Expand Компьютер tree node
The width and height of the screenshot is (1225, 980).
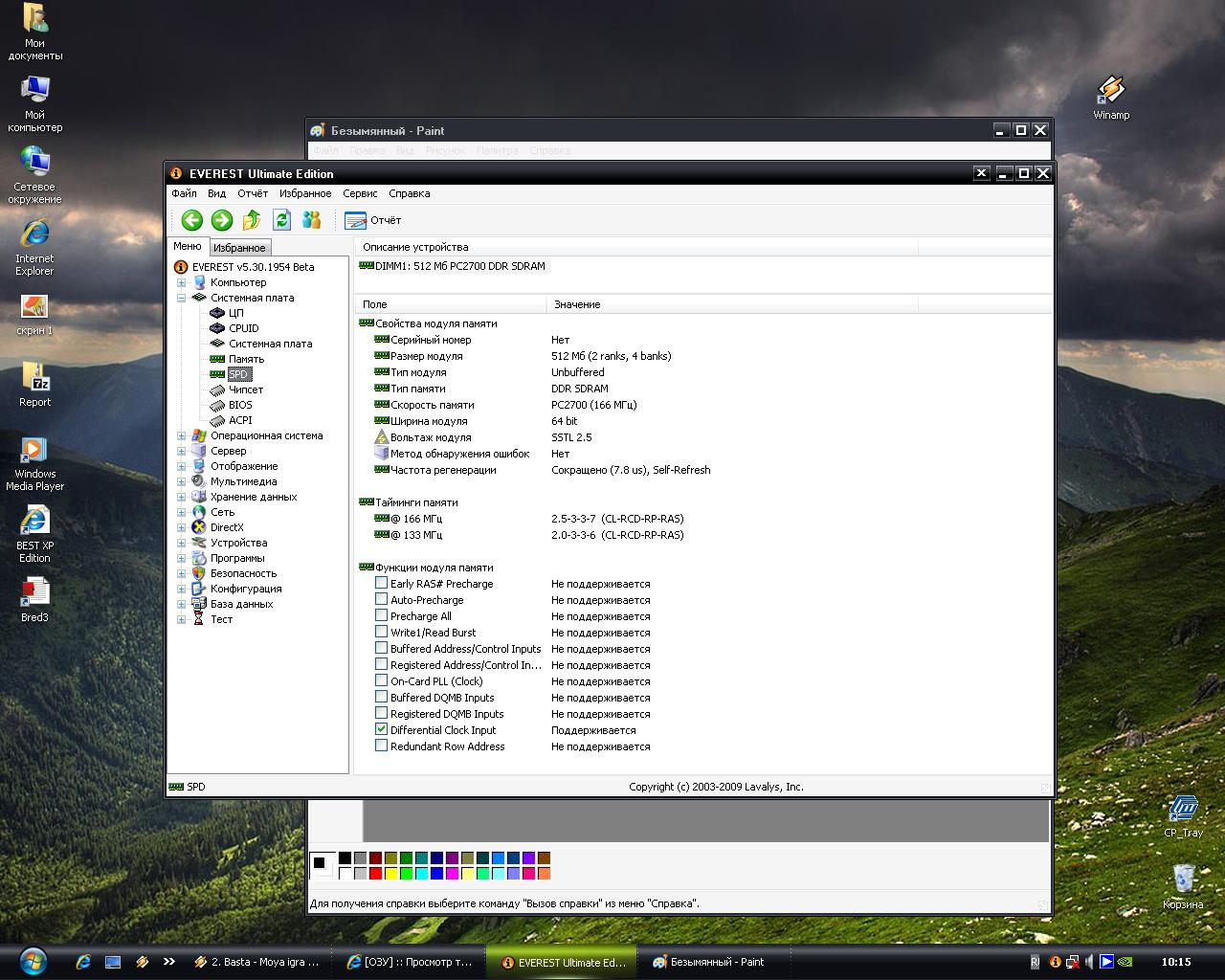[x=181, y=282]
